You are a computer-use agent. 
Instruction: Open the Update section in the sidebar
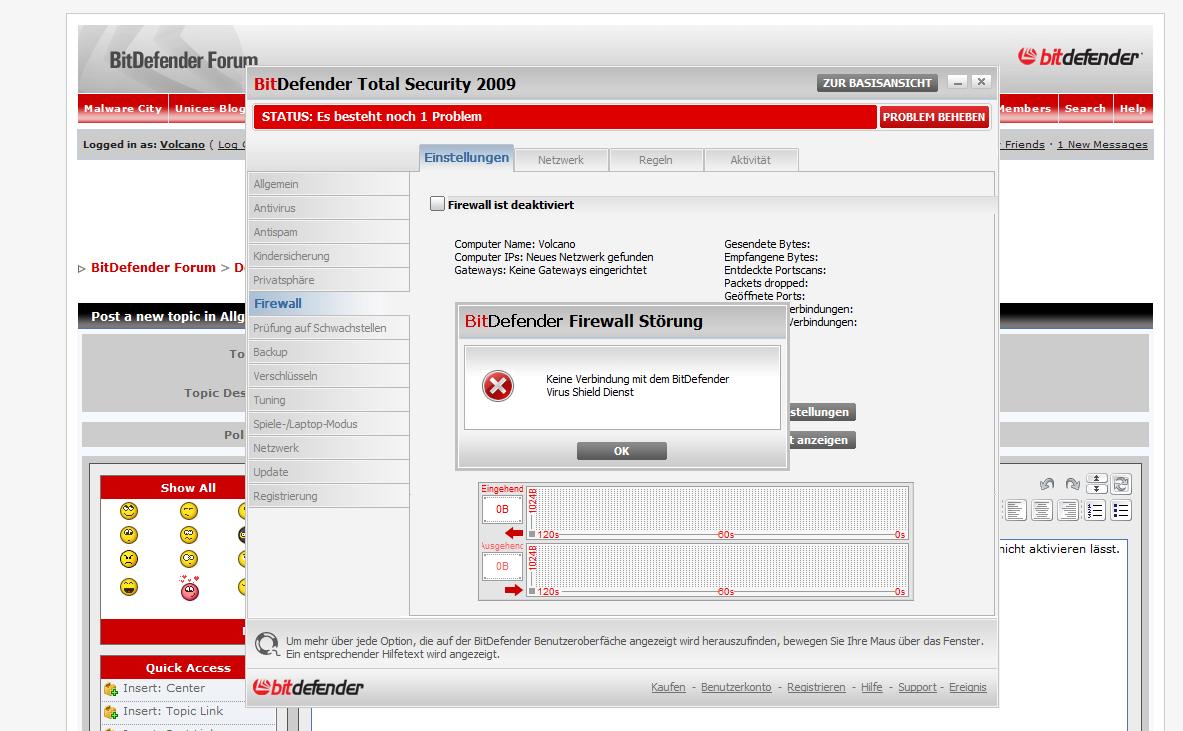tap(329, 472)
